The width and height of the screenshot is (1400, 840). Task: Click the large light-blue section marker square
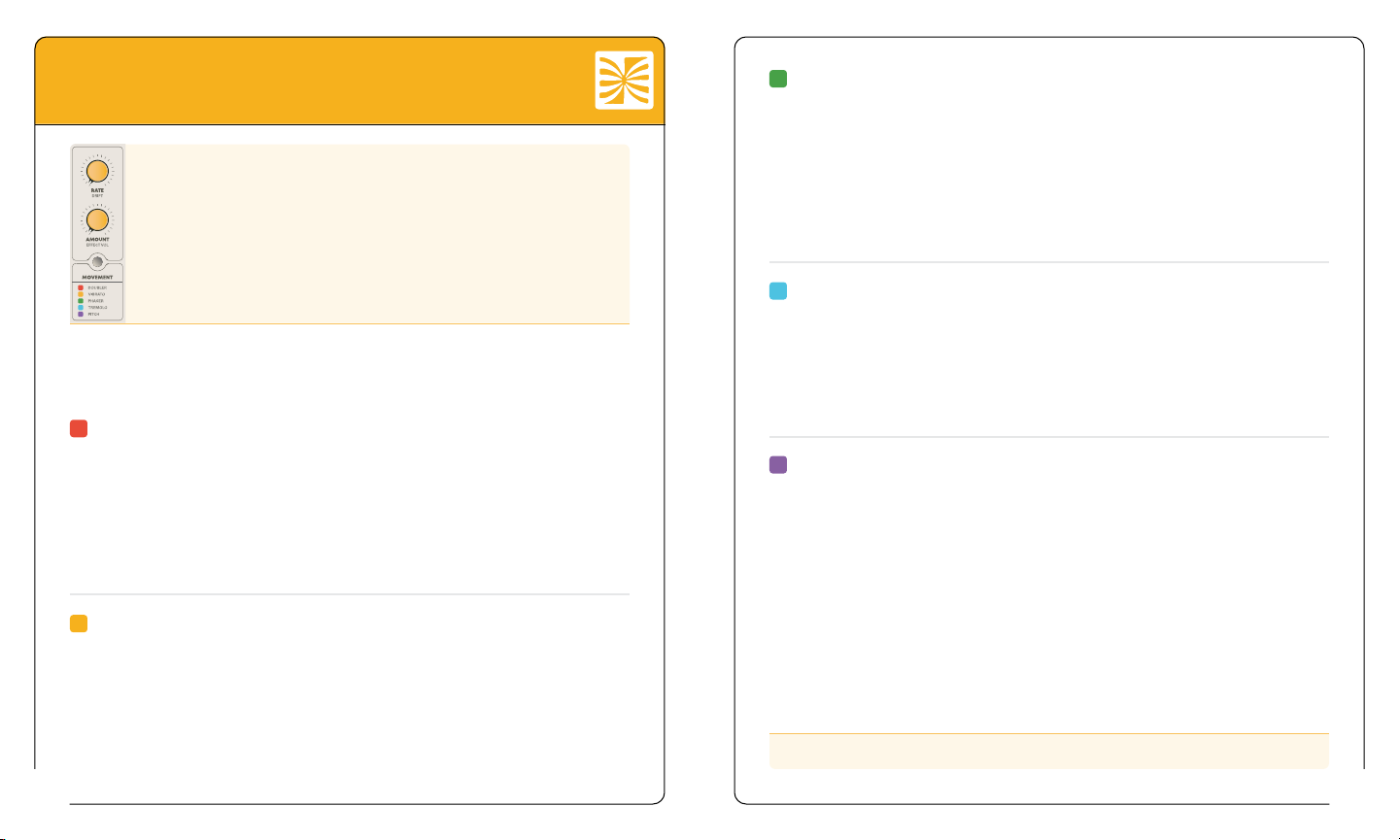click(778, 290)
